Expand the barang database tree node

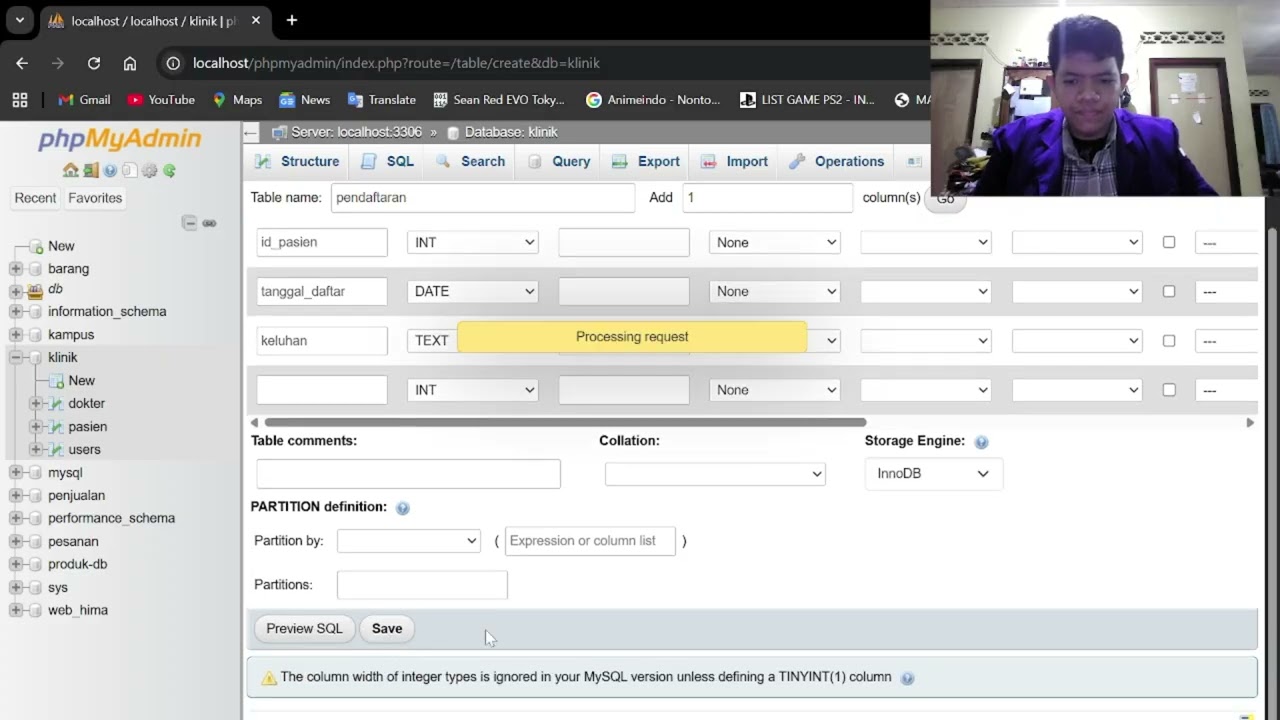coord(16,269)
